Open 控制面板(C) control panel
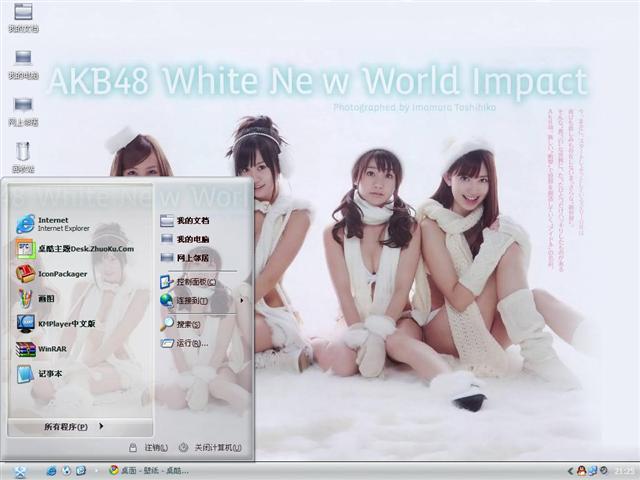 194,282
